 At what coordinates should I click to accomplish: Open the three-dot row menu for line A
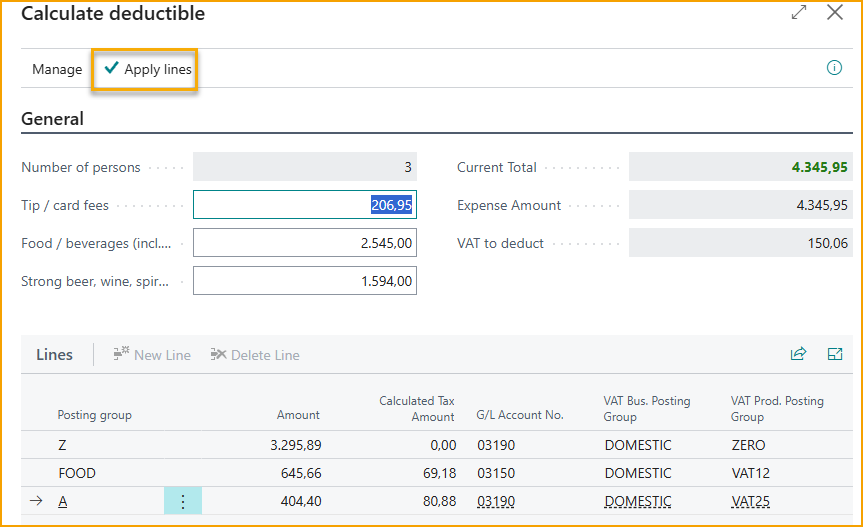point(183,502)
